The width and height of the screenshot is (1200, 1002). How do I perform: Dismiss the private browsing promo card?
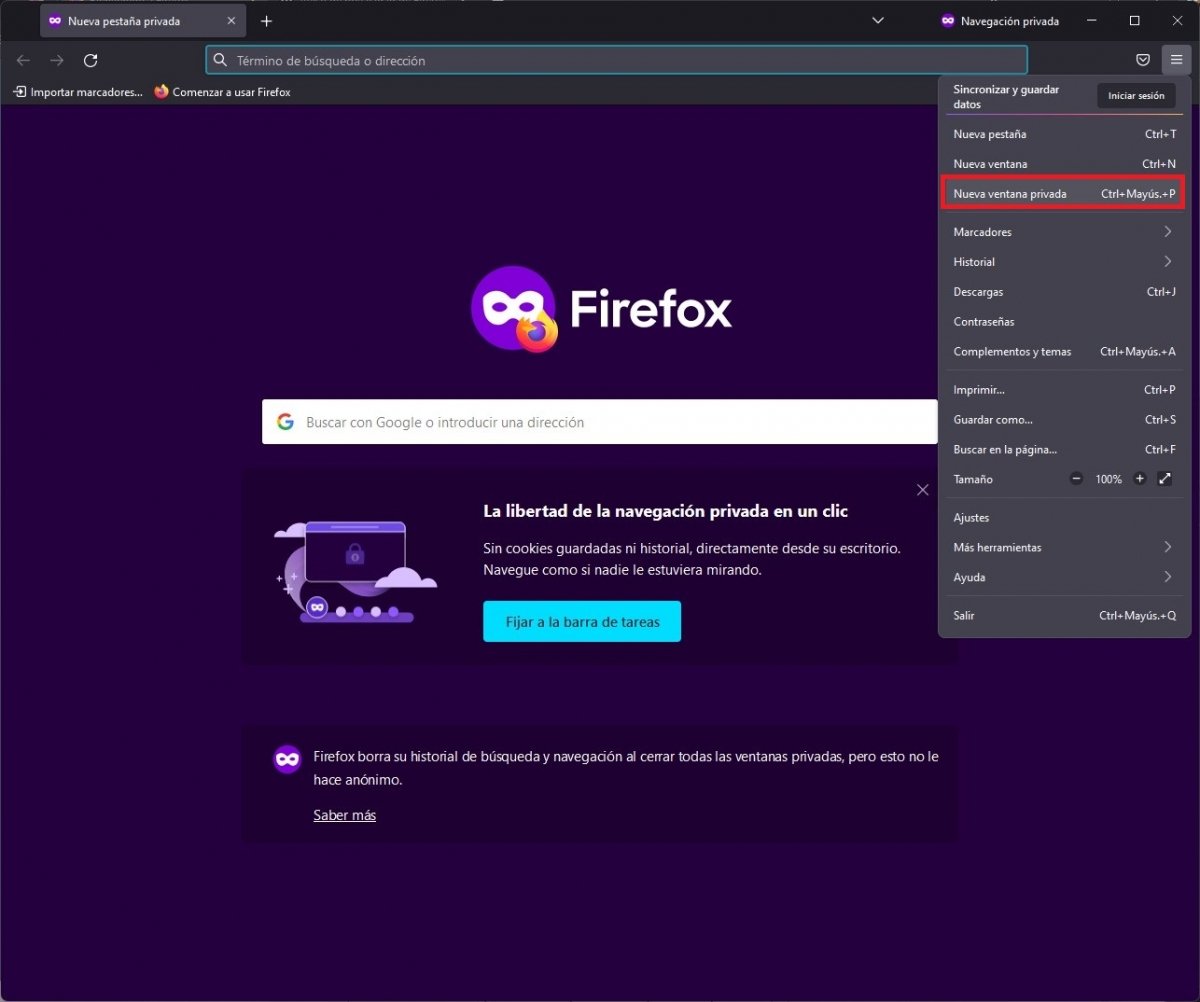pyautogui.click(x=923, y=490)
